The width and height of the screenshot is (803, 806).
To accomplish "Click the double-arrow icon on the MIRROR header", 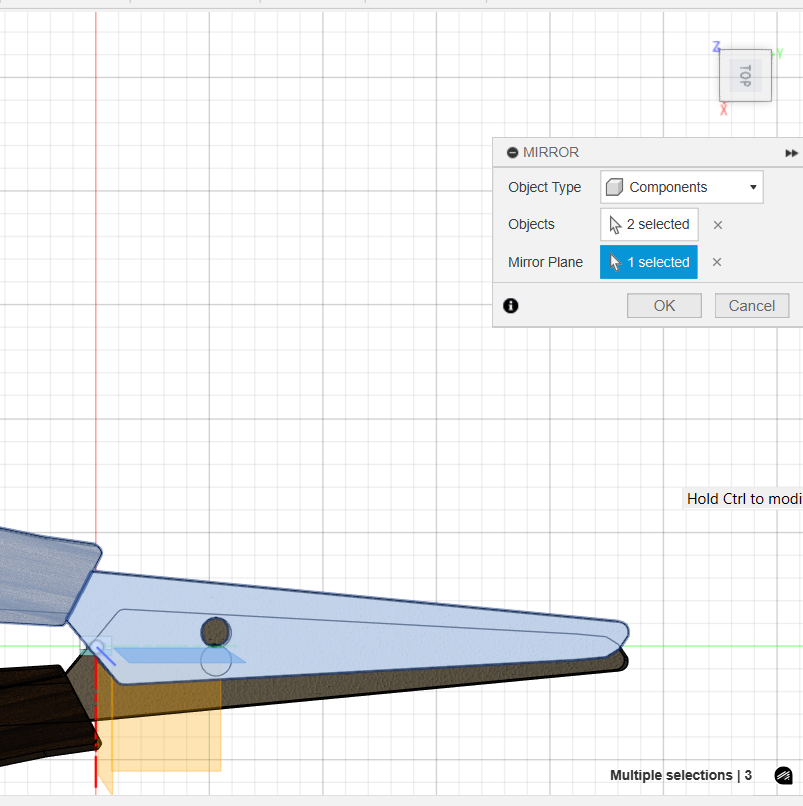I will 791,153.
